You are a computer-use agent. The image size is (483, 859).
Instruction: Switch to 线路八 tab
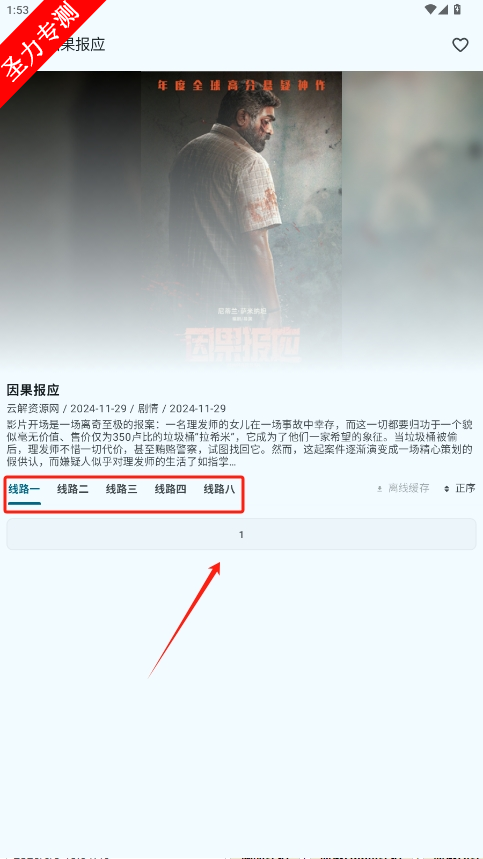pos(220,489)
